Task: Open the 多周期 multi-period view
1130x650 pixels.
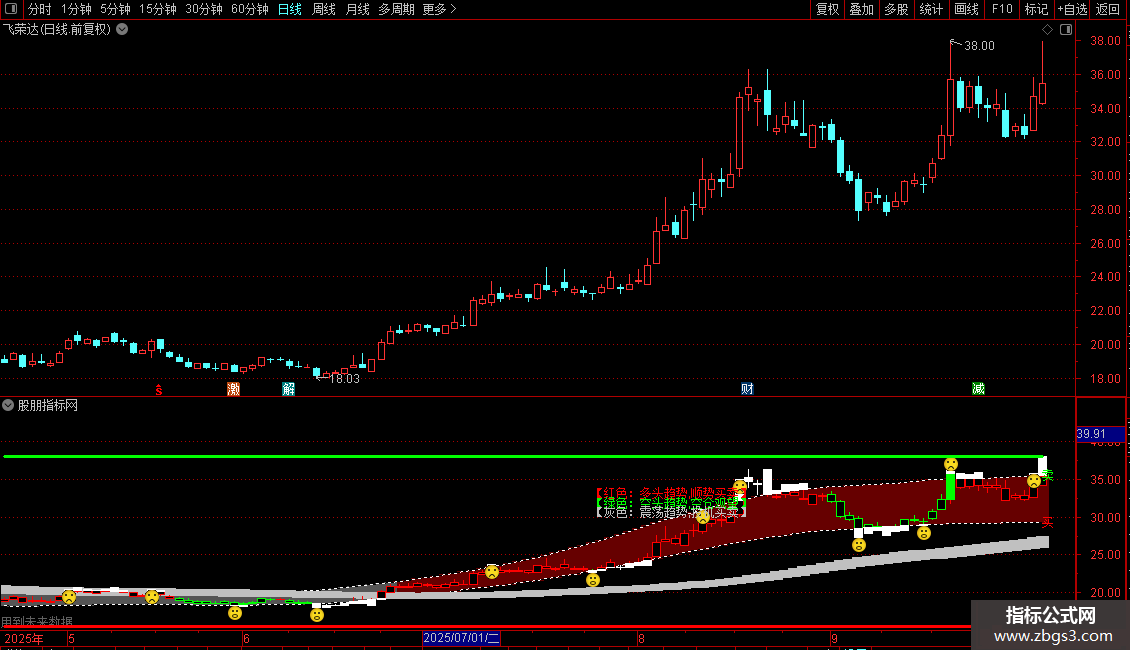Action: click(396, 9)
